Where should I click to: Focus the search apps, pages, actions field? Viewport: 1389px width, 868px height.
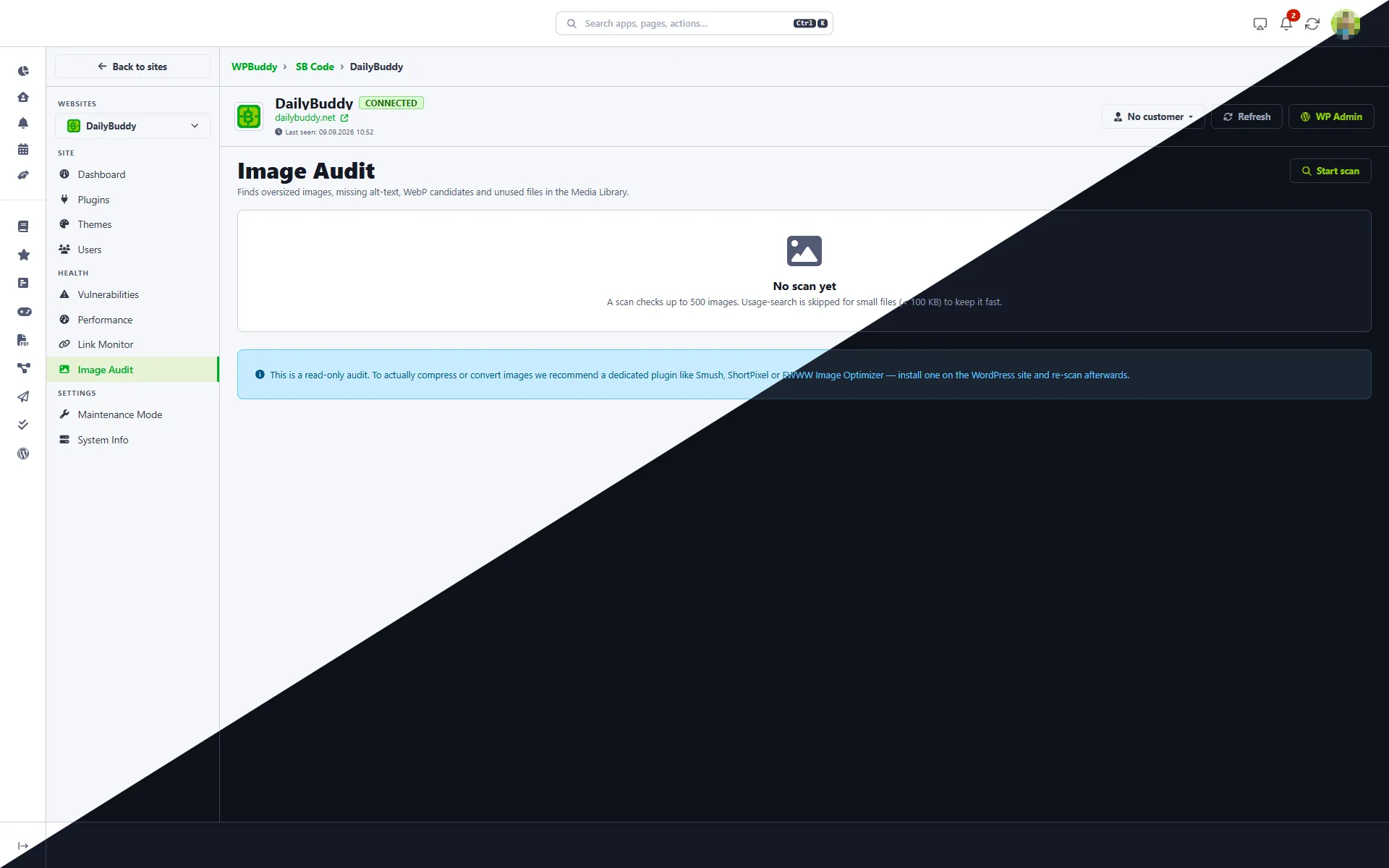coord(694,23)
